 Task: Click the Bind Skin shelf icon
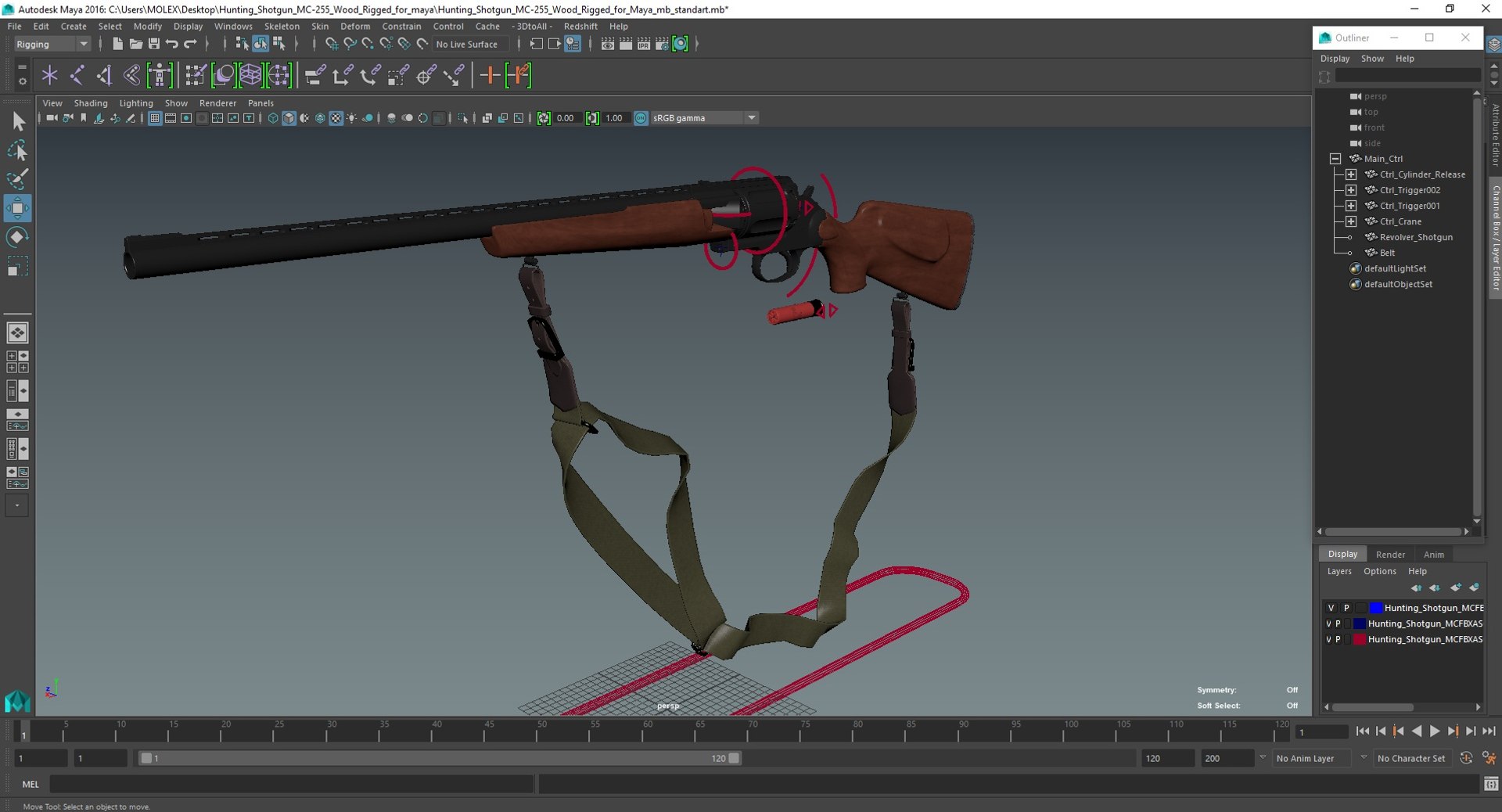[131, 76]
